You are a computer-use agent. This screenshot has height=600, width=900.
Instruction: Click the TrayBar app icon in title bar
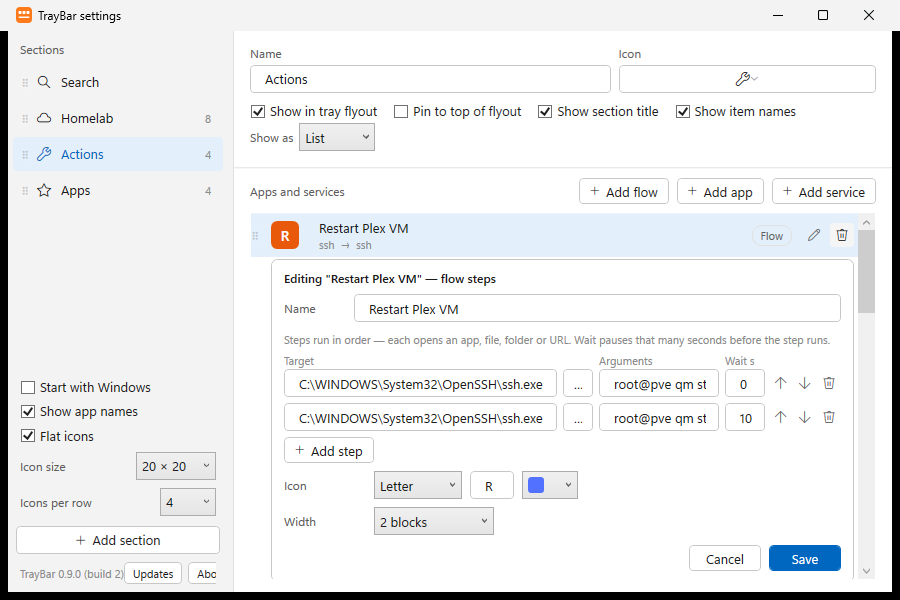click(x=24, y=16)
